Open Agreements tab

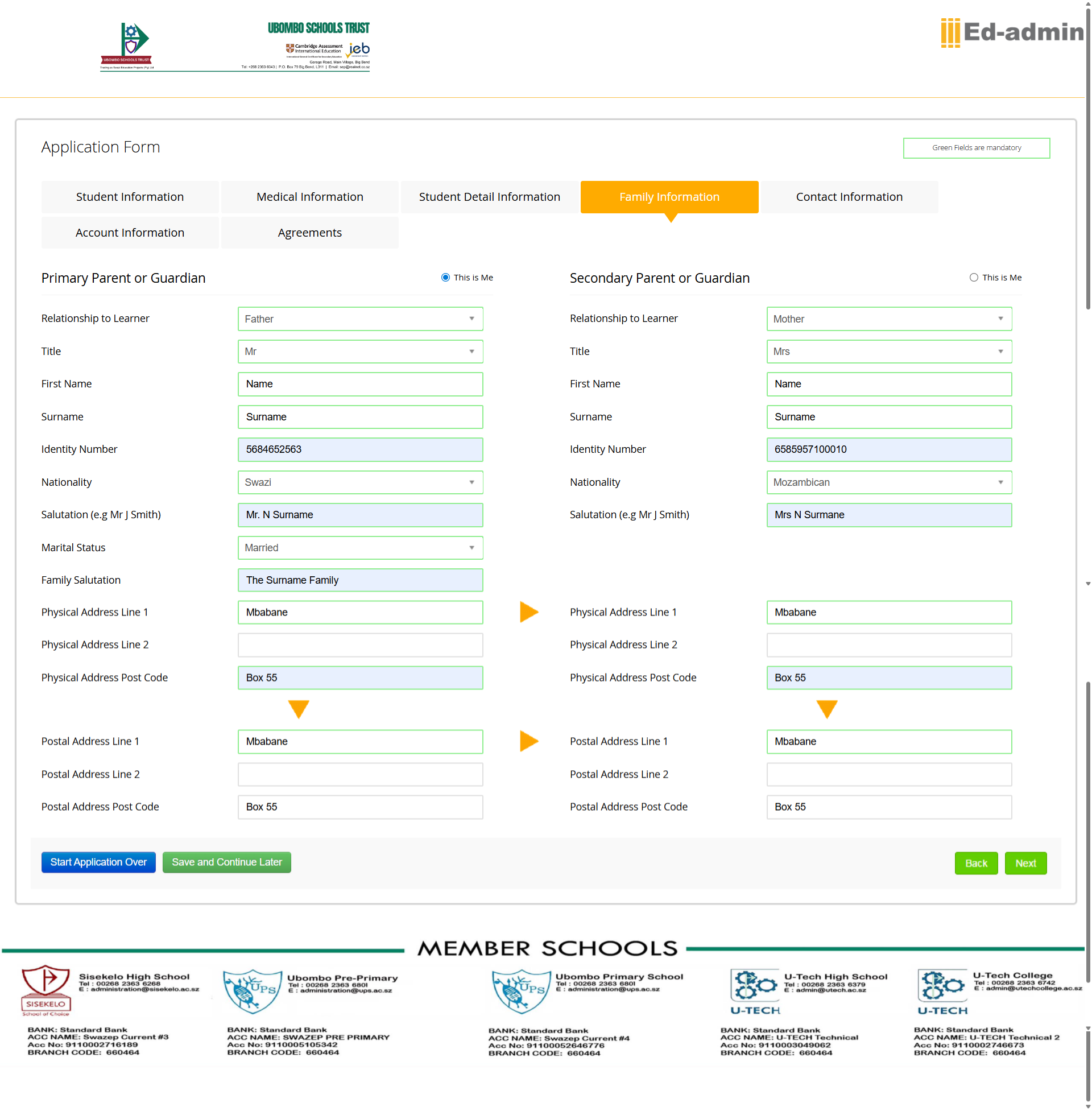tap(310, 233)
